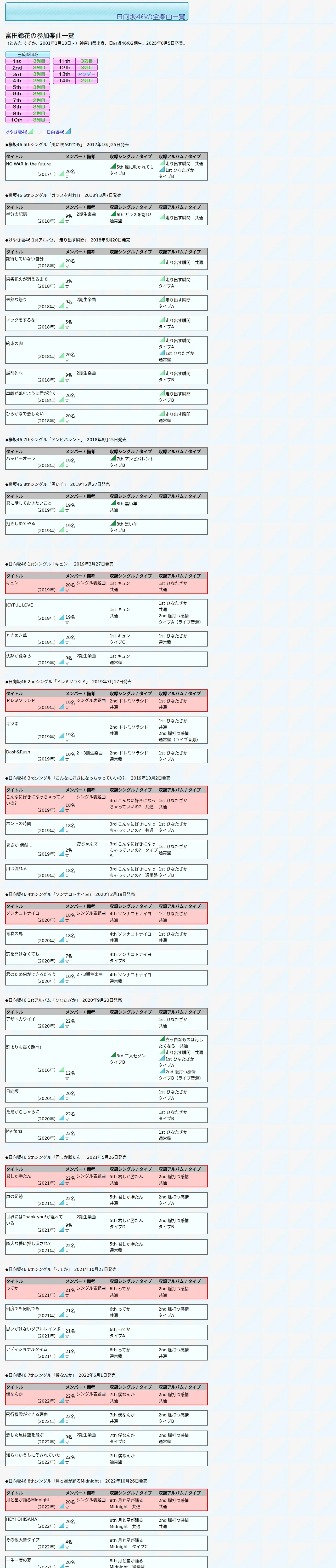Expand member list for My fans

point(67,1139)
